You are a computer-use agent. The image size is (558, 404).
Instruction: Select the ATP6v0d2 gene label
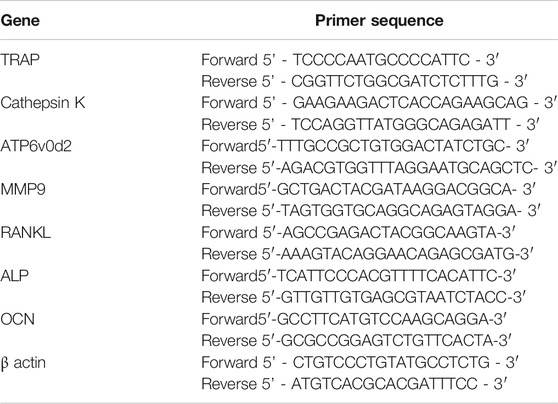tap(36, 146)
